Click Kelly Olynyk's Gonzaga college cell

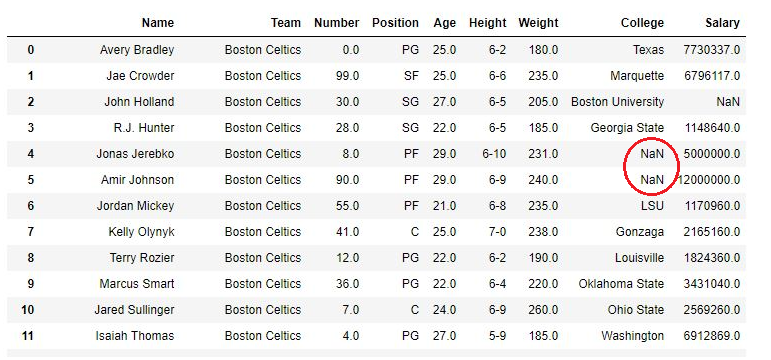pyautogui.click(x=640, y=232)
